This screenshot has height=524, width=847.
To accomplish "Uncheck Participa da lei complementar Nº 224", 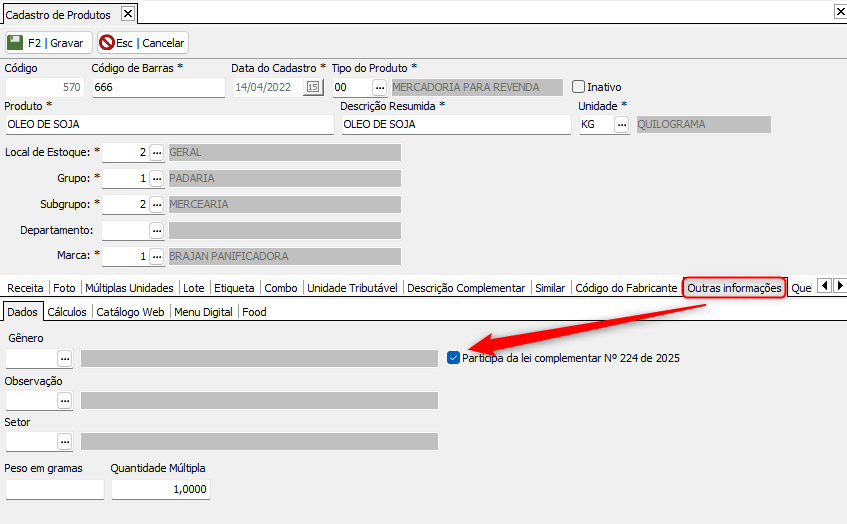I will coord(454,358).
